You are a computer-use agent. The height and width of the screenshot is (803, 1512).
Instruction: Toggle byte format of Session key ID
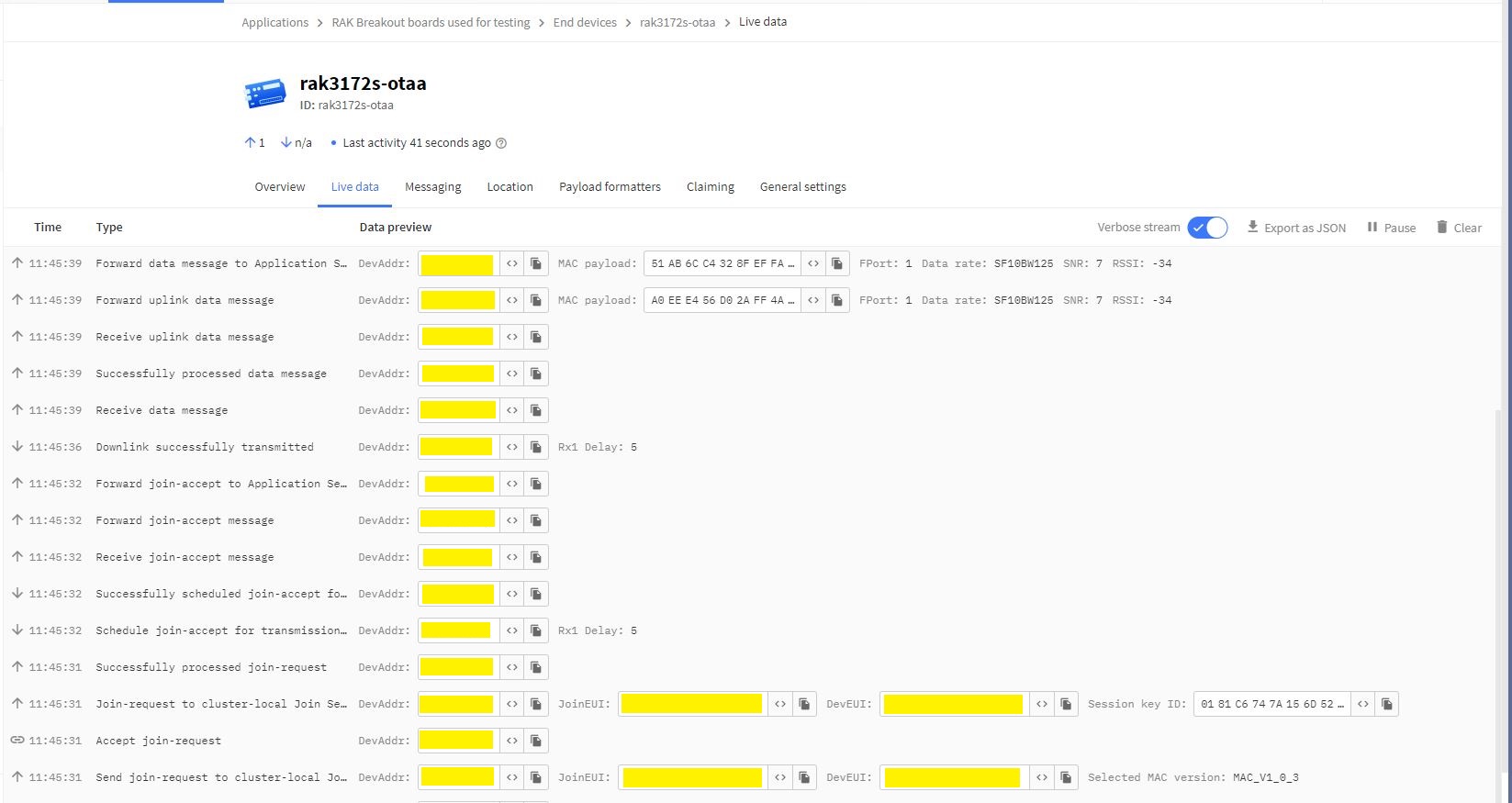[1363, 704]
